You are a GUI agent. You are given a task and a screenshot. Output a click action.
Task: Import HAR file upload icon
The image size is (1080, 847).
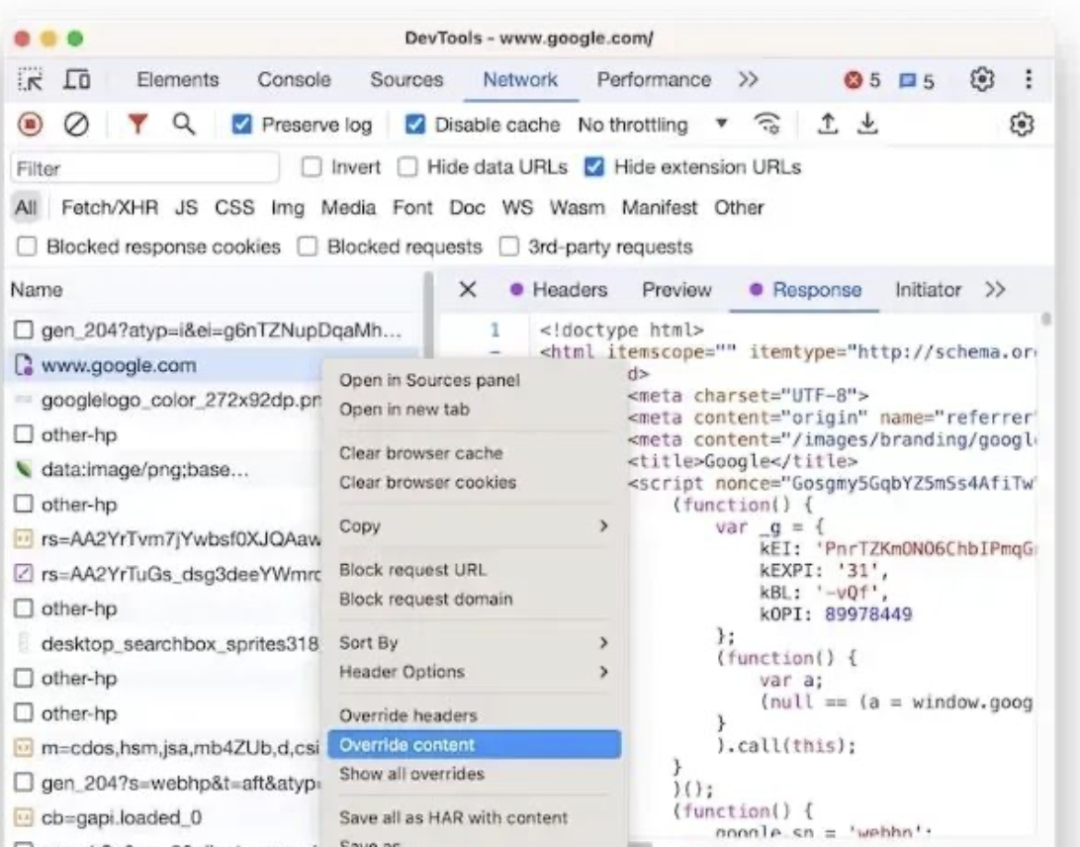pyautogui.click(x=827, y=124)
